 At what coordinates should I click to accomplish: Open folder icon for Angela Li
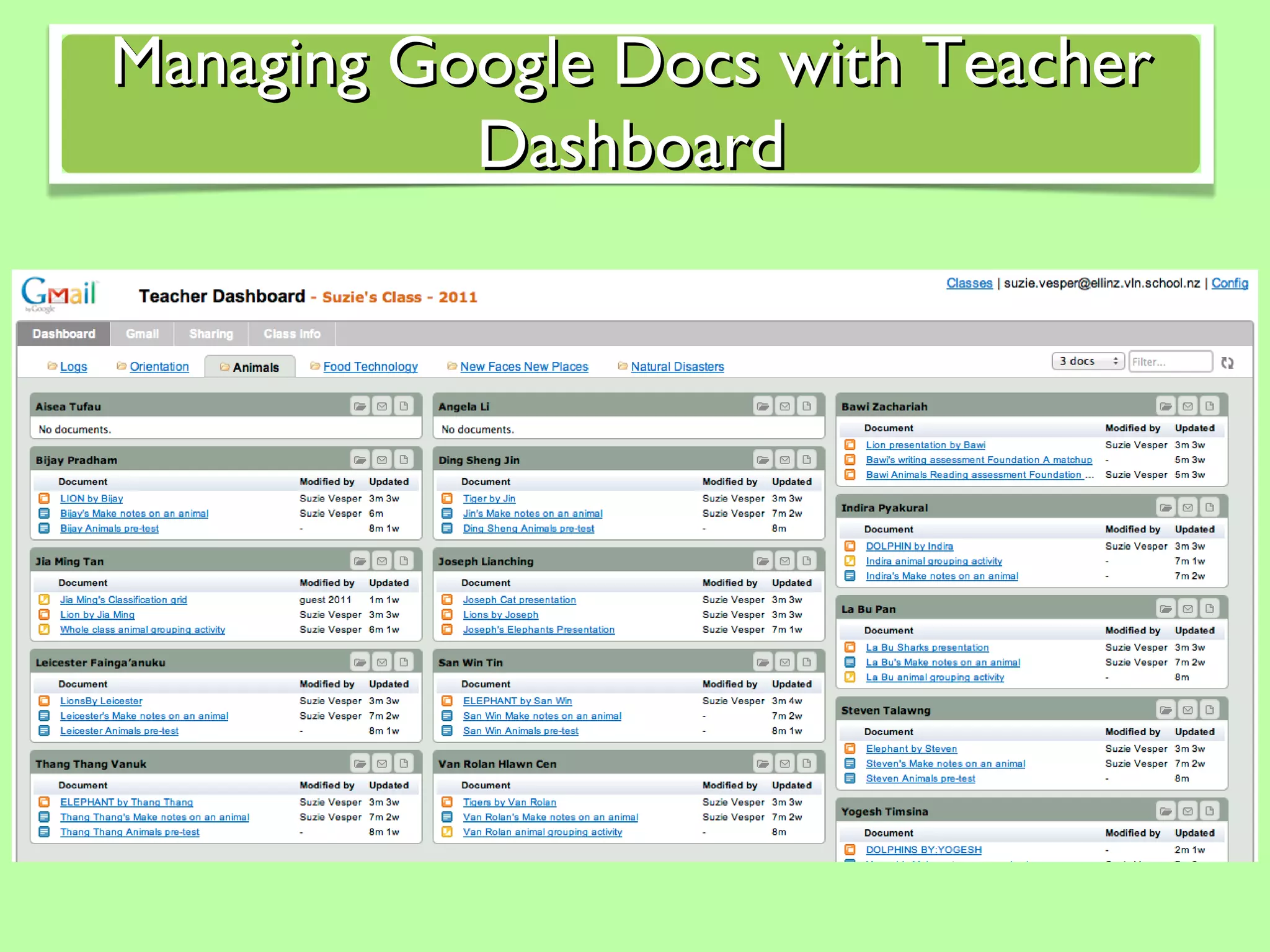tap(763, 407)
